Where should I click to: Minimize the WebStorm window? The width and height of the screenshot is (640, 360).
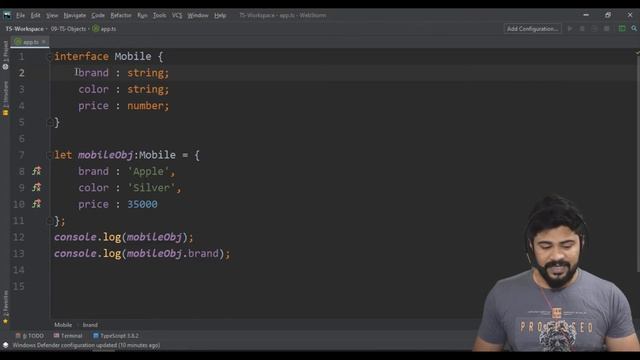(586, 15)
